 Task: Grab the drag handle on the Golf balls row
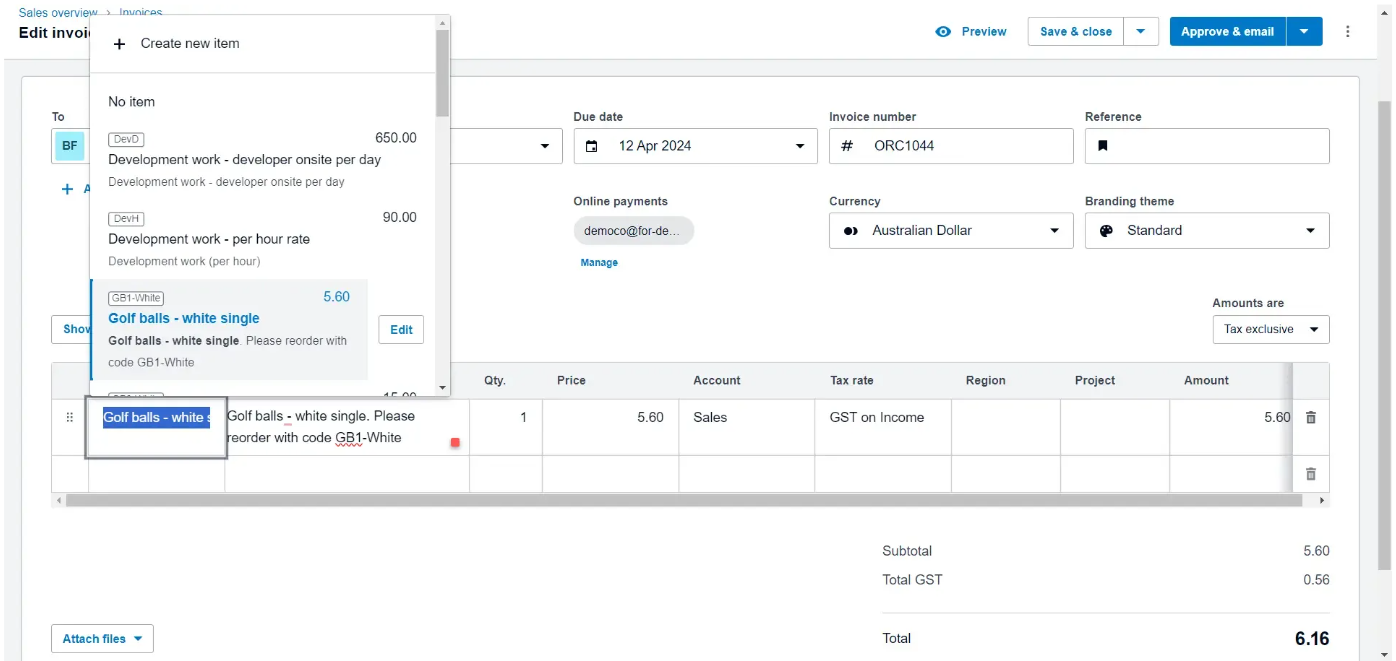click(x=69, y=417)
